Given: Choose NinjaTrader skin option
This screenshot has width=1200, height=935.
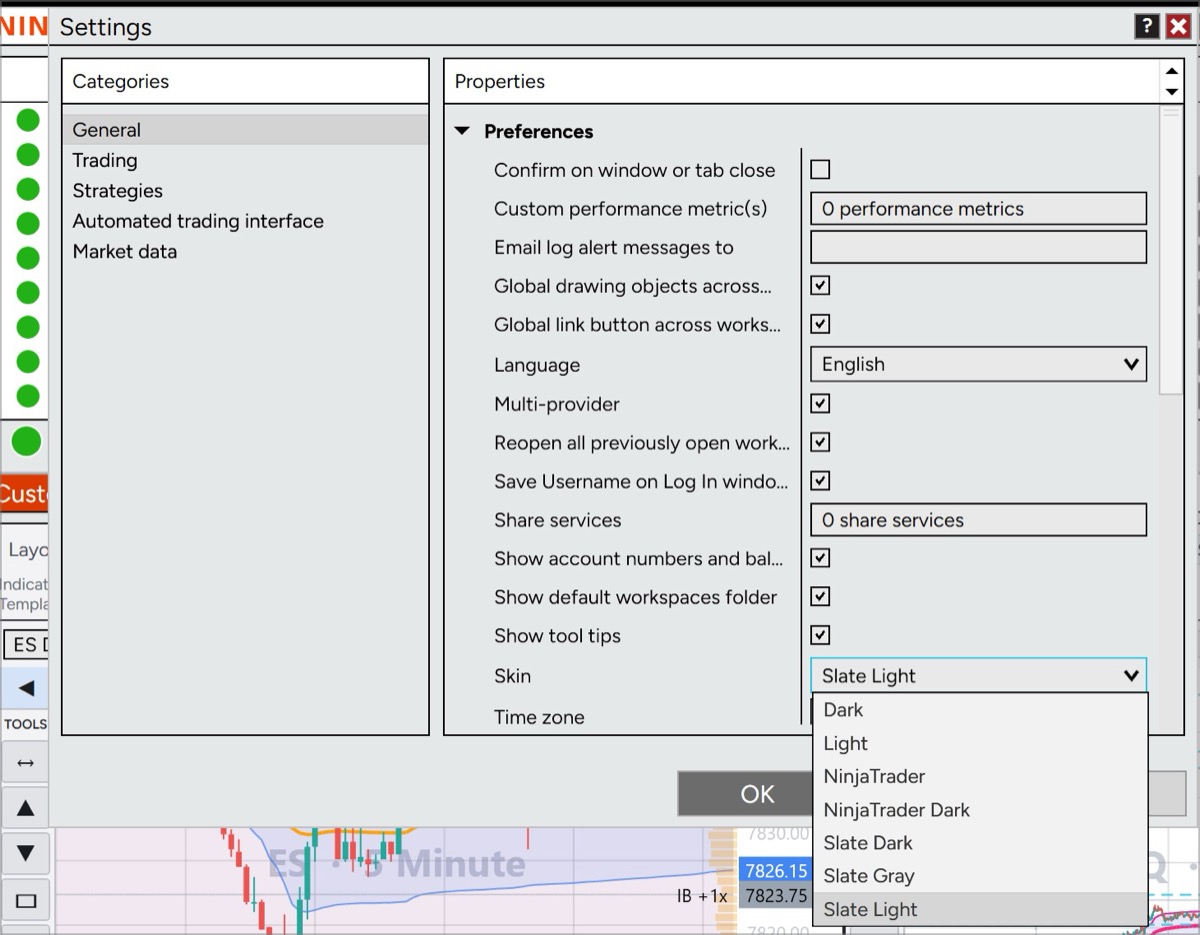Looking at the screenshot, I should [980, 776].
